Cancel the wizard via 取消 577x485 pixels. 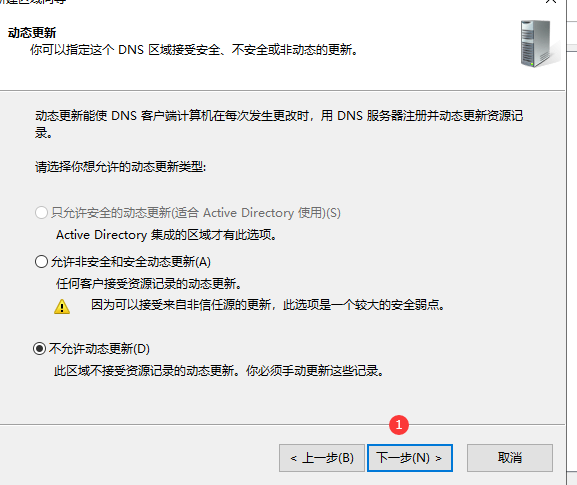[x=510, y=458]
